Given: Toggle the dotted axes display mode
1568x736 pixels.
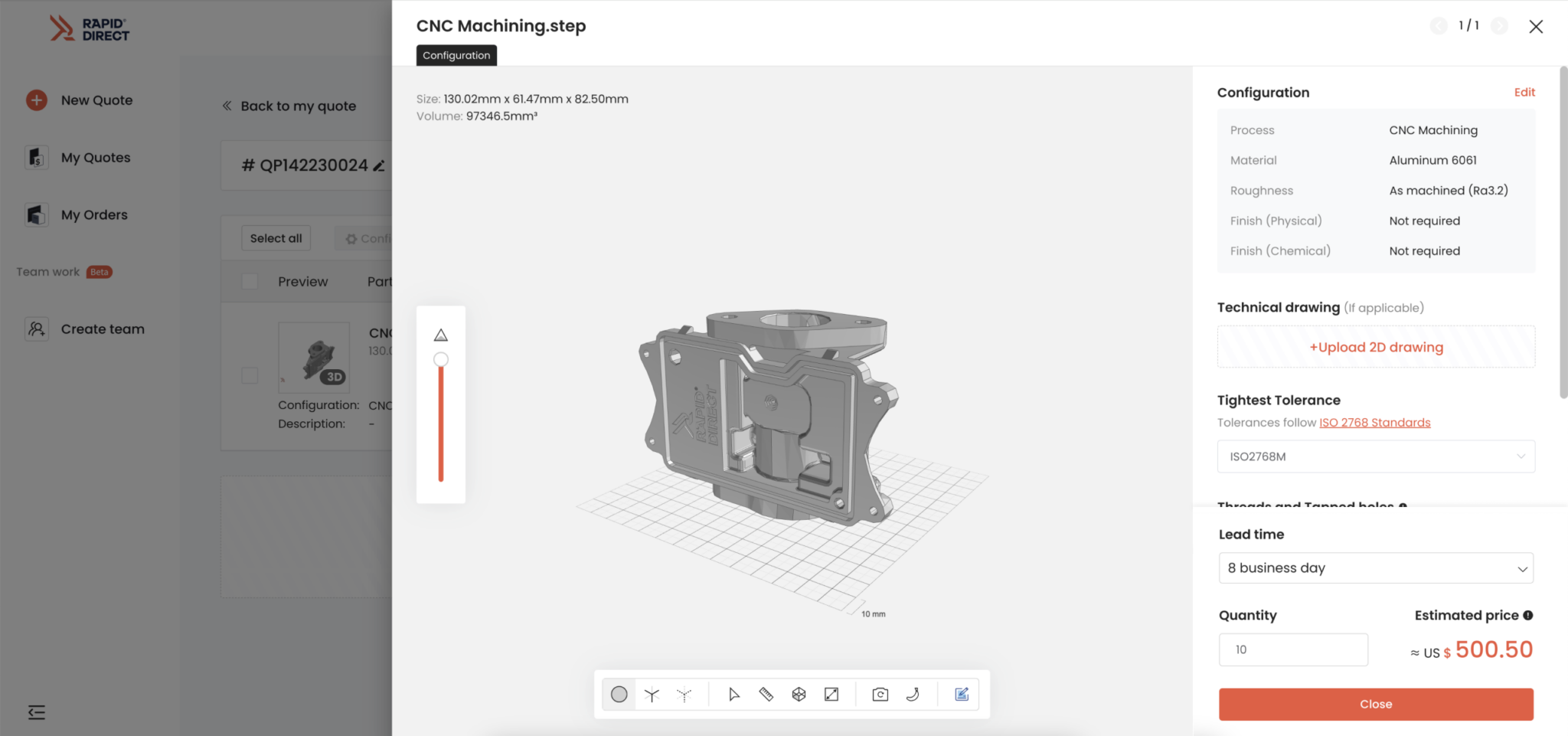Looking at the screenshot, I should tap(684, 694).
